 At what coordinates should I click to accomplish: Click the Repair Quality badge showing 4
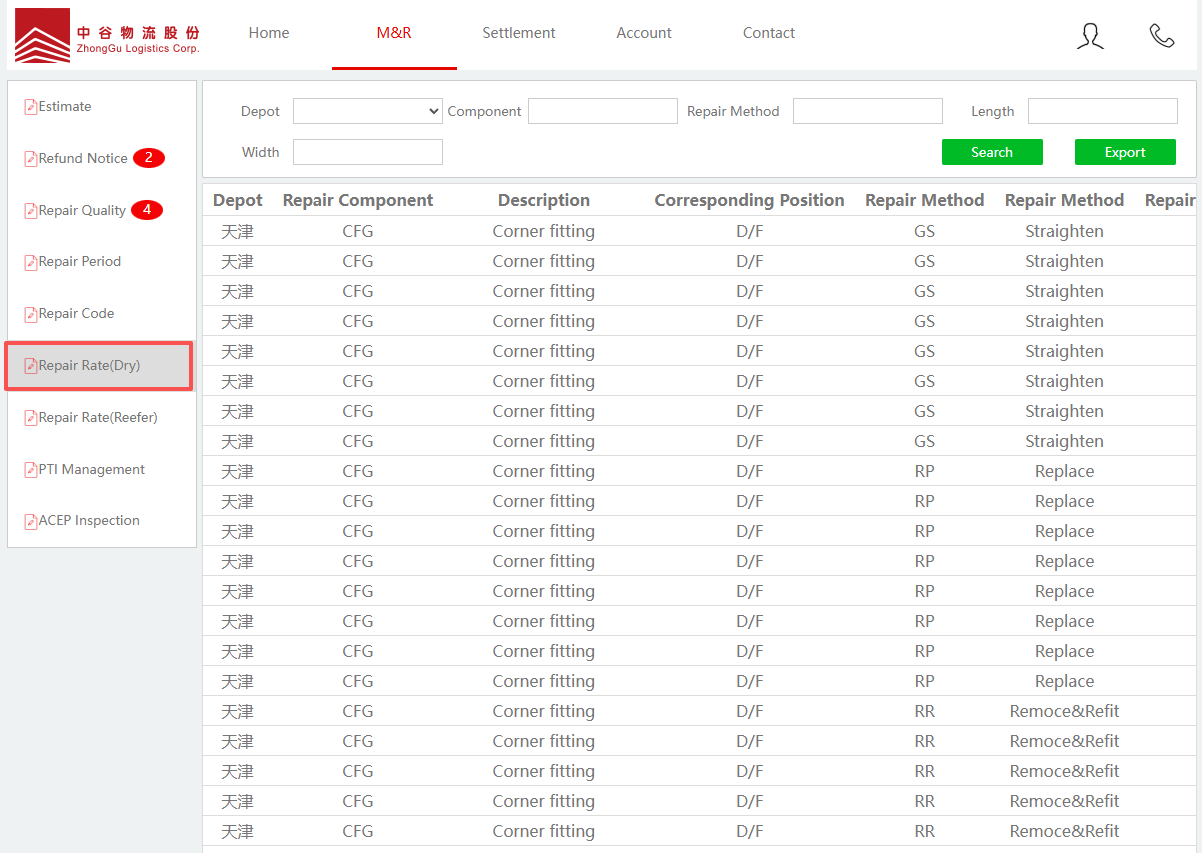[146, 210]
